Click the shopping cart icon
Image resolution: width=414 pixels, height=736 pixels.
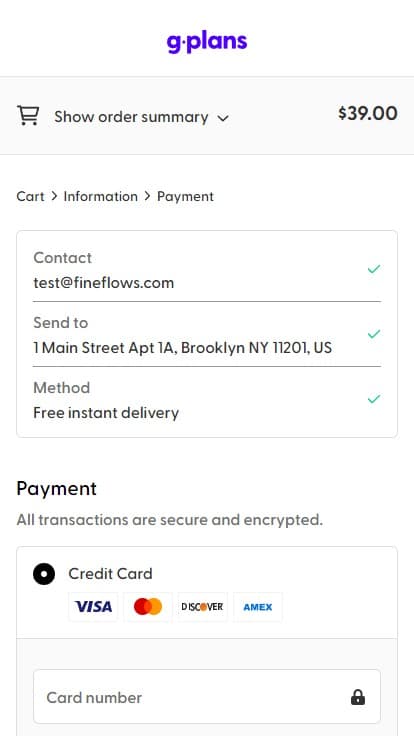[28, 115]
